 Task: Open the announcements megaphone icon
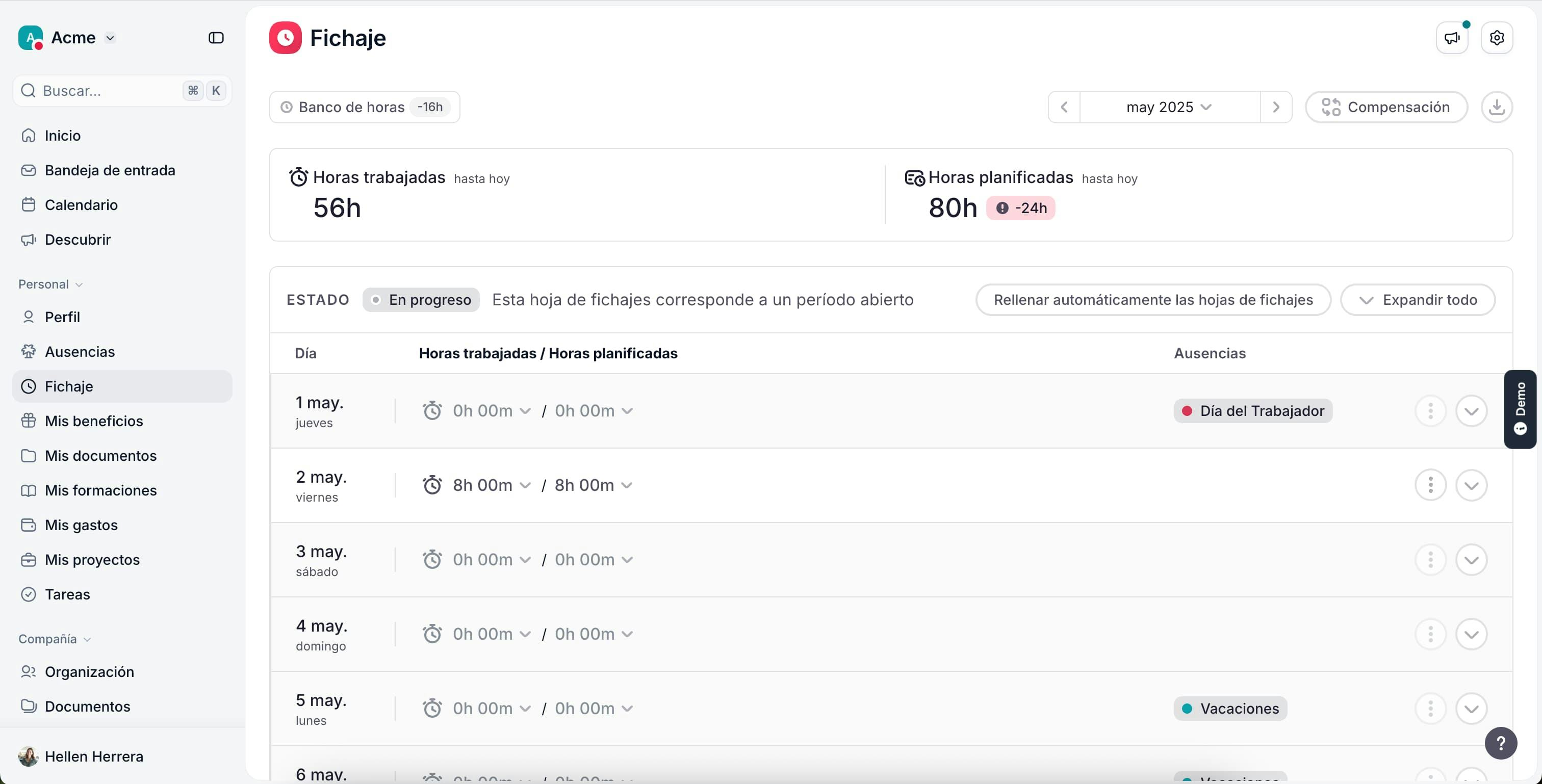pos(1452,38)
